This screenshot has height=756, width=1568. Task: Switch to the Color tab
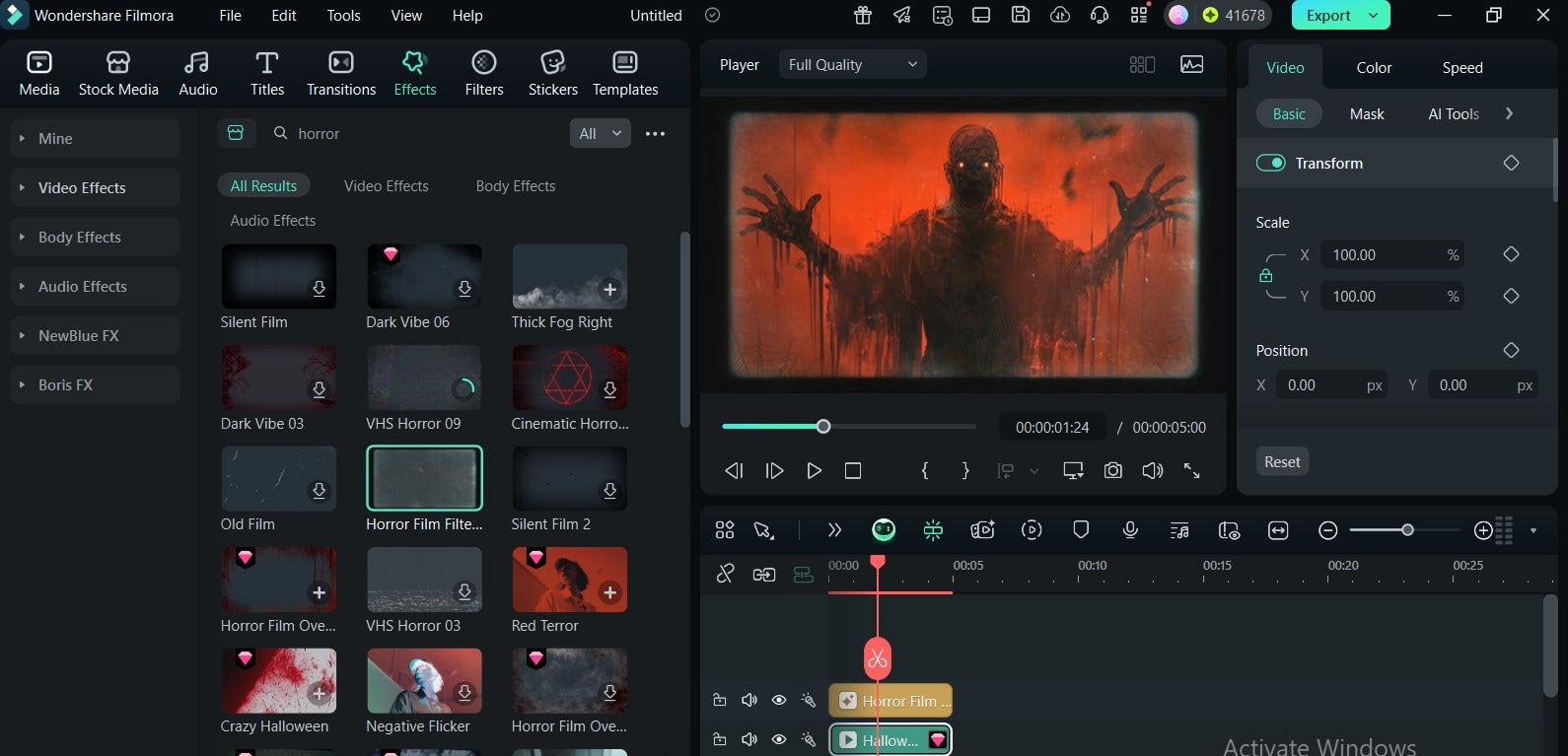click(1374, 67)
